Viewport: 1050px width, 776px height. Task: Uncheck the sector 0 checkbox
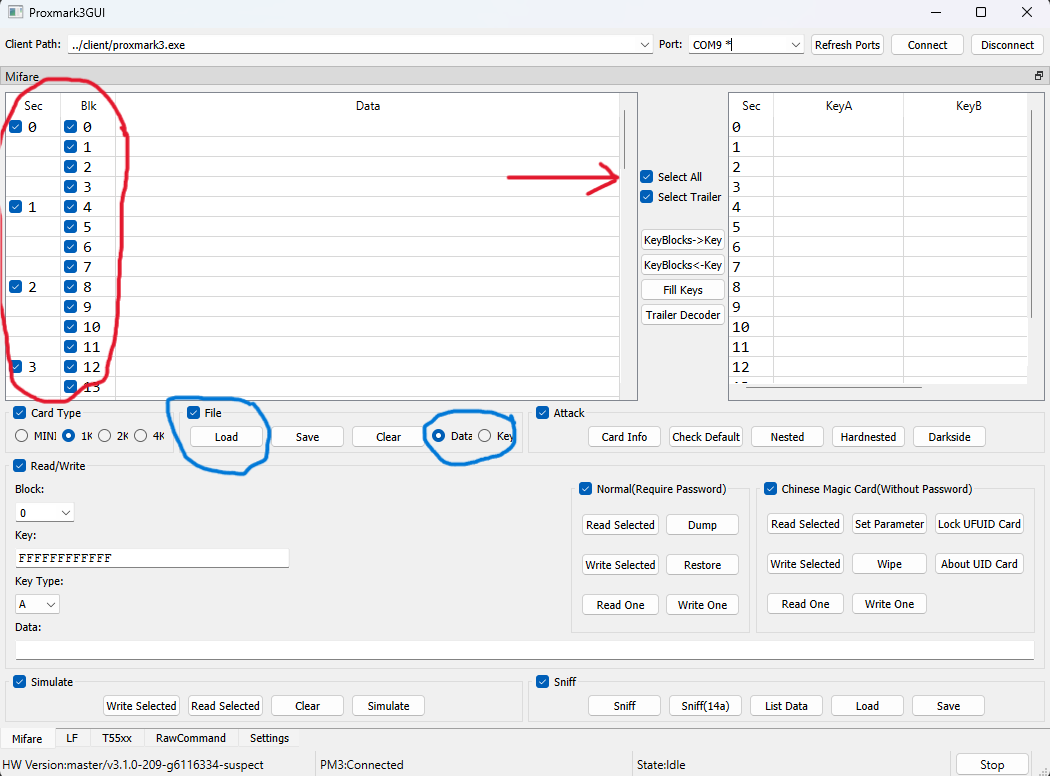click(15, 127)
